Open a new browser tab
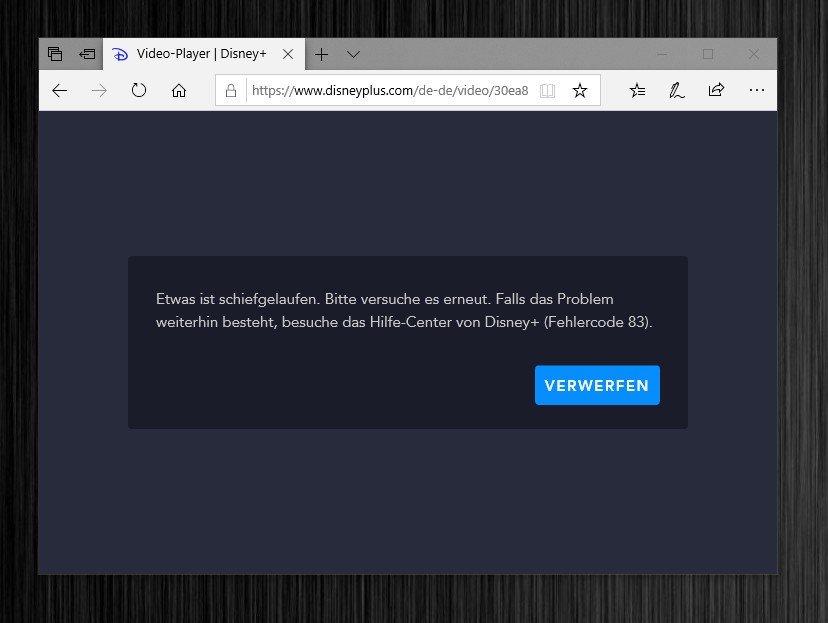 click(321, 54)
